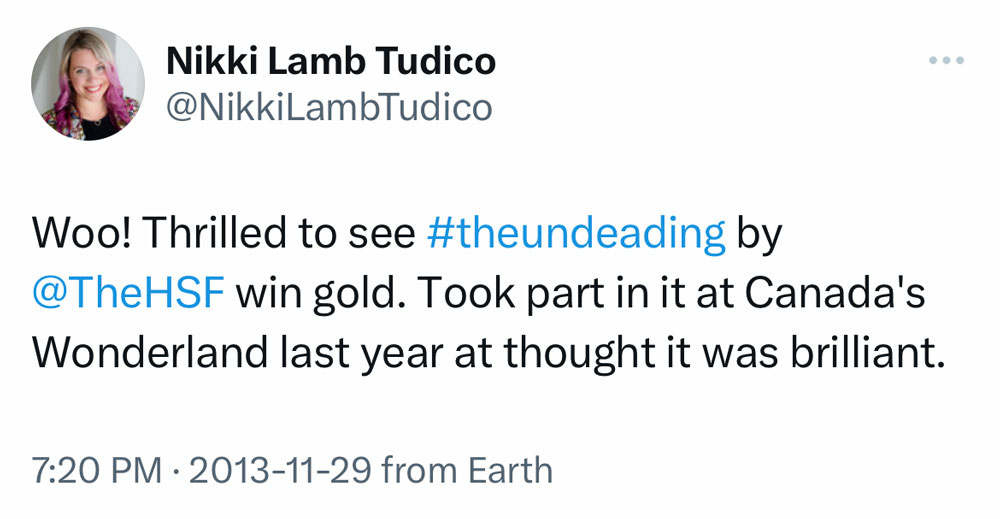The image size is (1000, 519).
Task: Click the "from Earth" source label
Action: click(x=467, y=470)
